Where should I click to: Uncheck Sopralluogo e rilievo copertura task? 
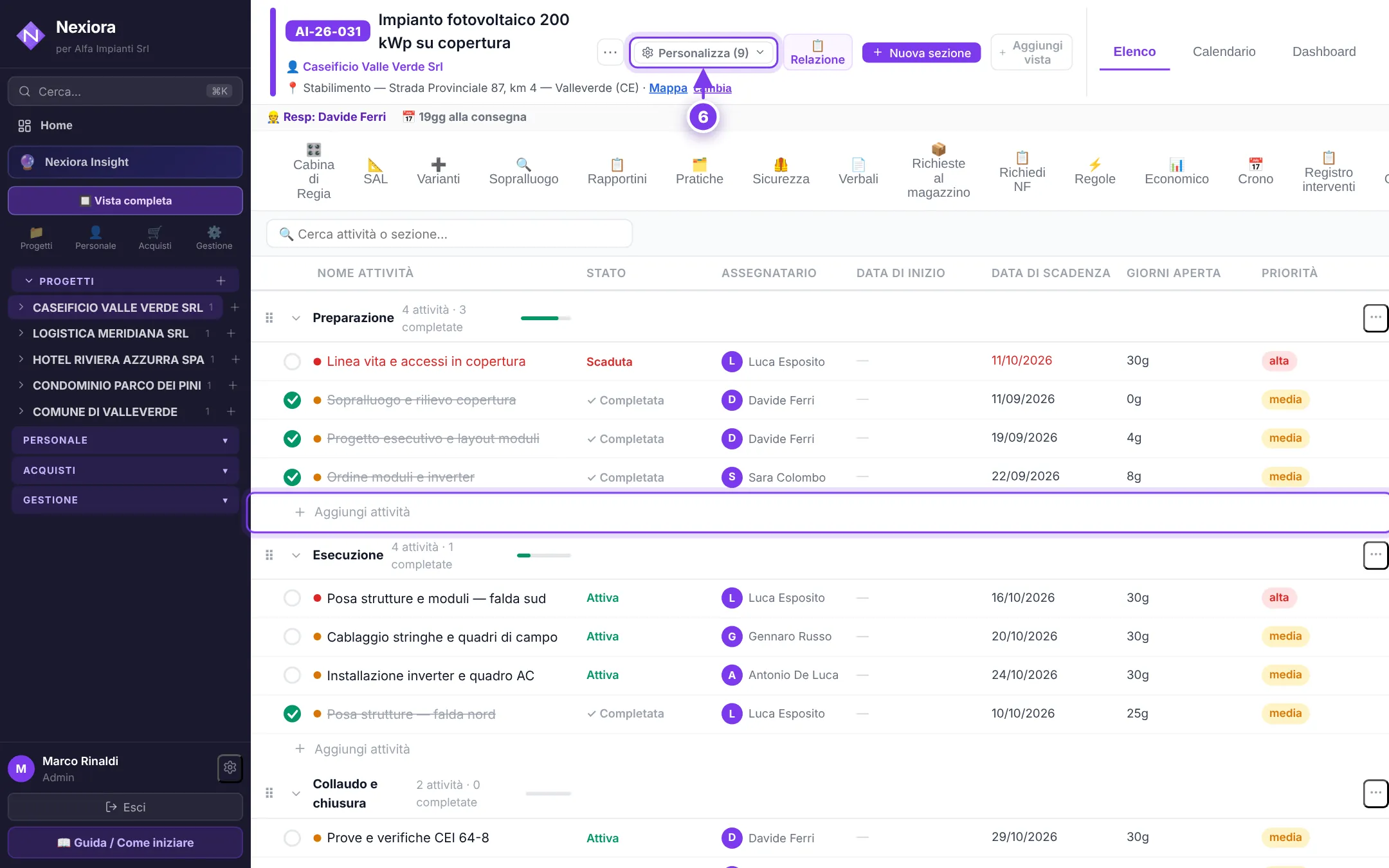[x=292, y=400]
